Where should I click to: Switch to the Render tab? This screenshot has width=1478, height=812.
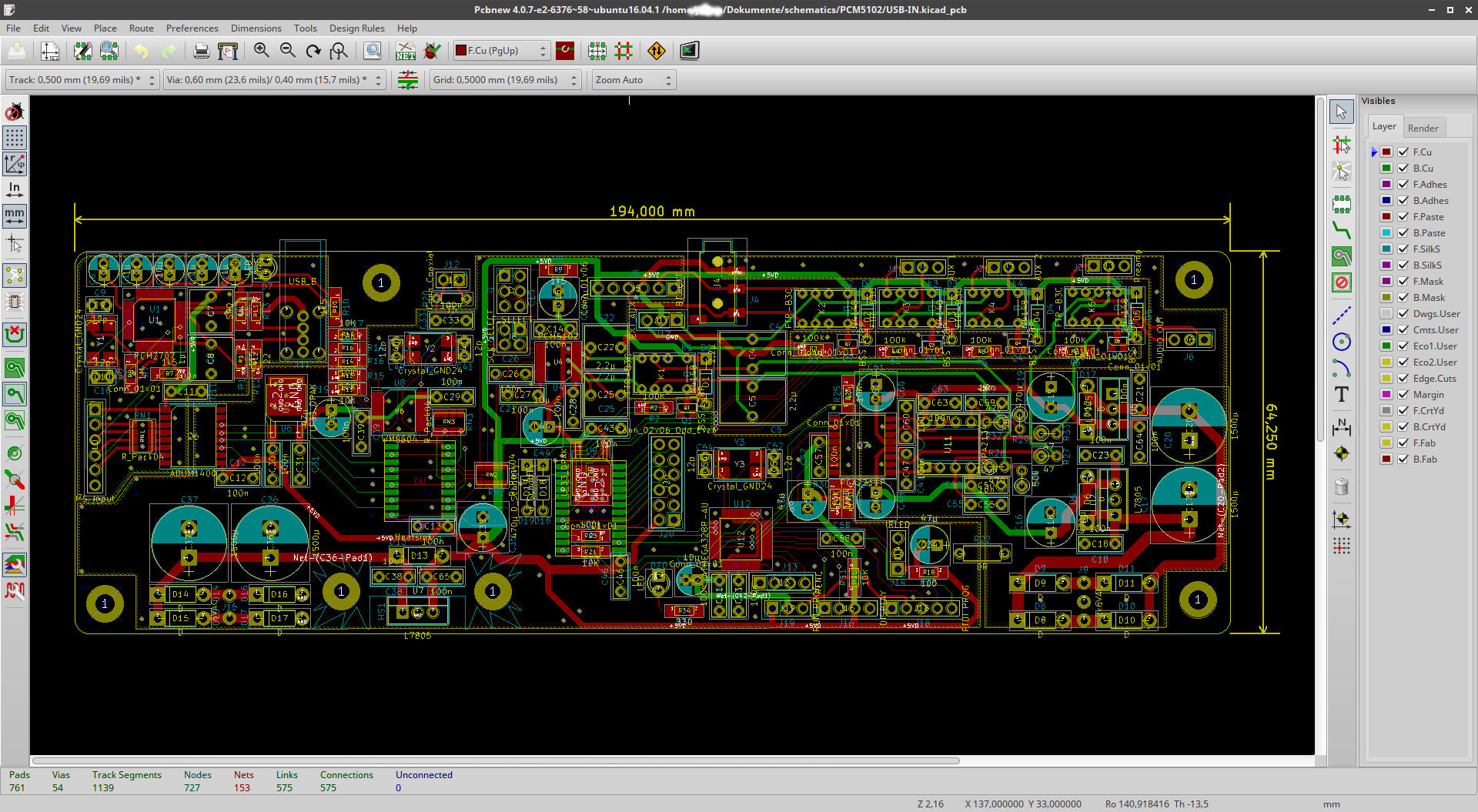coord(1423,128)
